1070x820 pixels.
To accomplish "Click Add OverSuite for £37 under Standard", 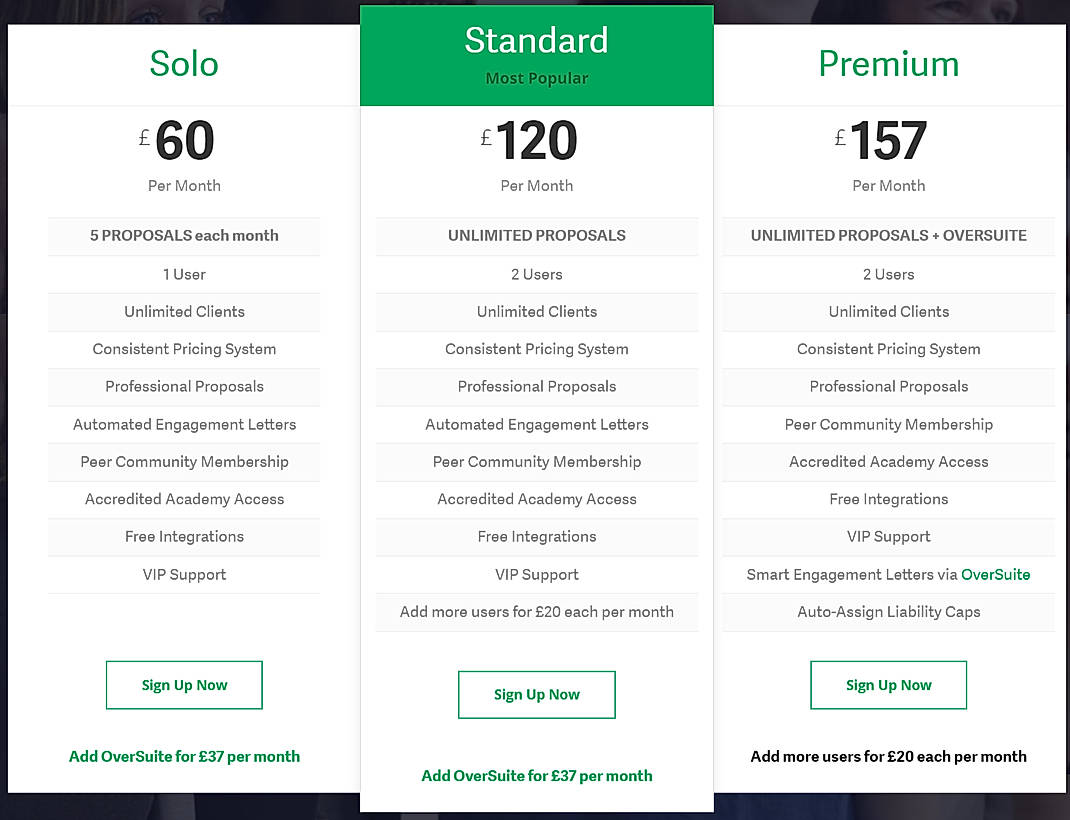I will (x=536, y=775).
